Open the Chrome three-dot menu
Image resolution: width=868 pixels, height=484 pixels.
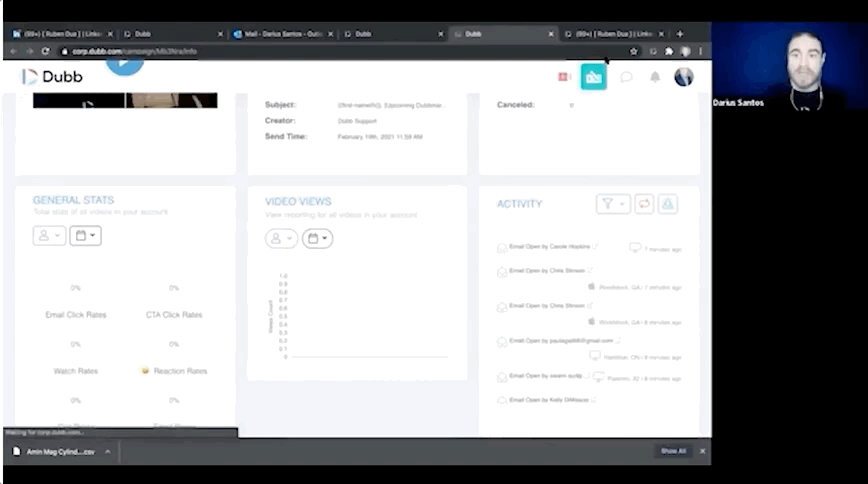click(701, 51)
